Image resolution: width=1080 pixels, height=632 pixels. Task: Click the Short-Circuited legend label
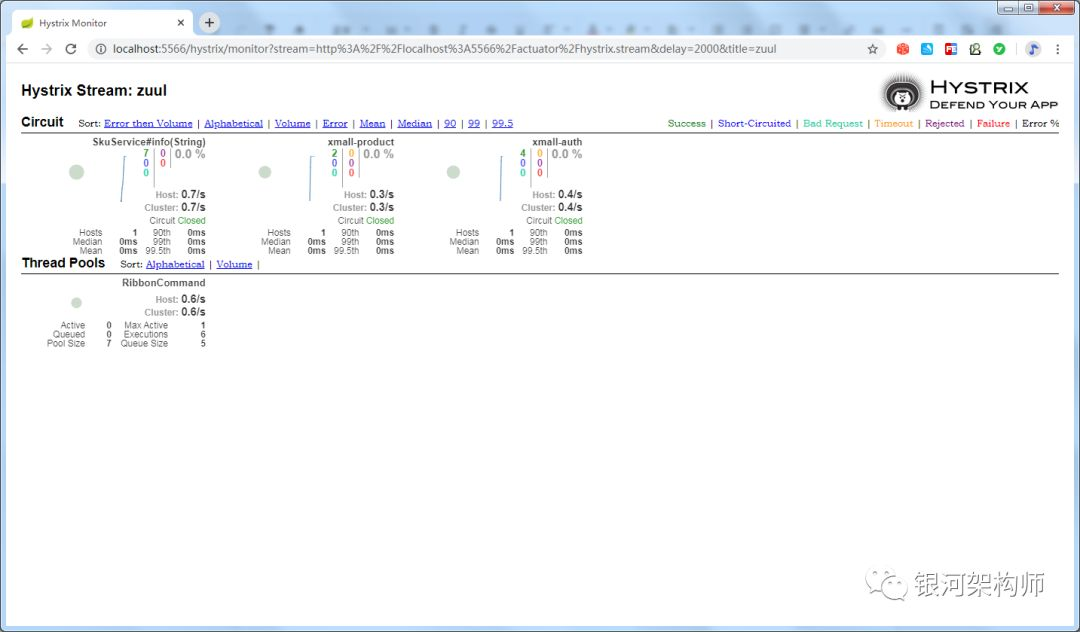pos(754,123)
